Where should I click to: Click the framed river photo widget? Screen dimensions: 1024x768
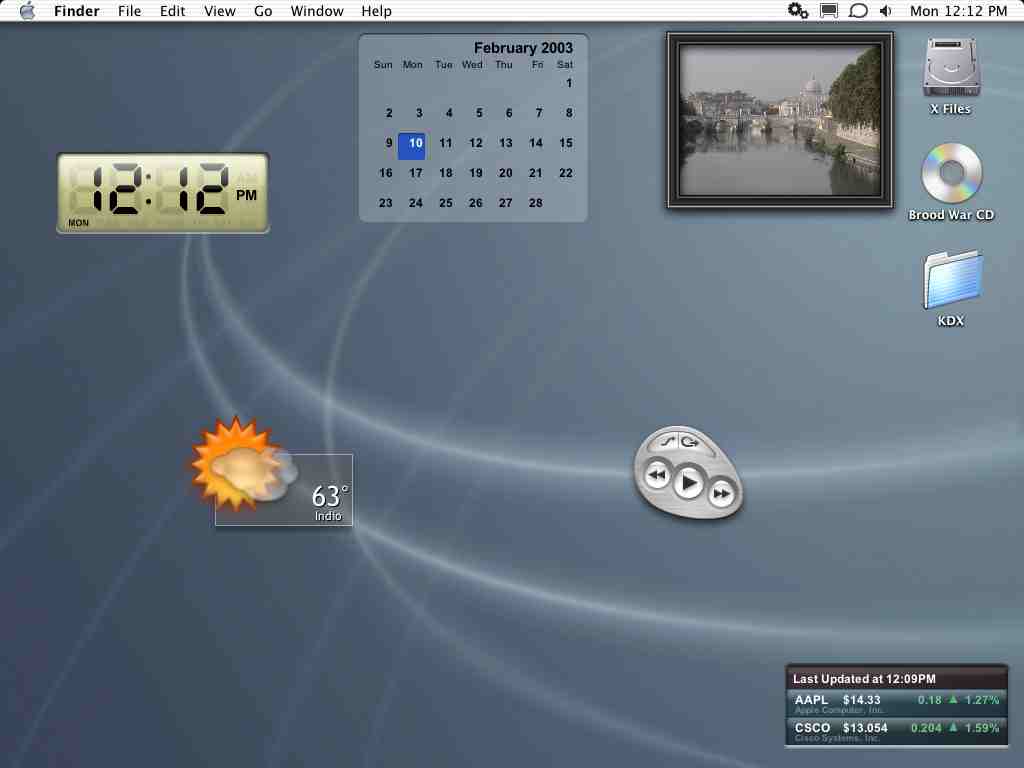point(780,121)
